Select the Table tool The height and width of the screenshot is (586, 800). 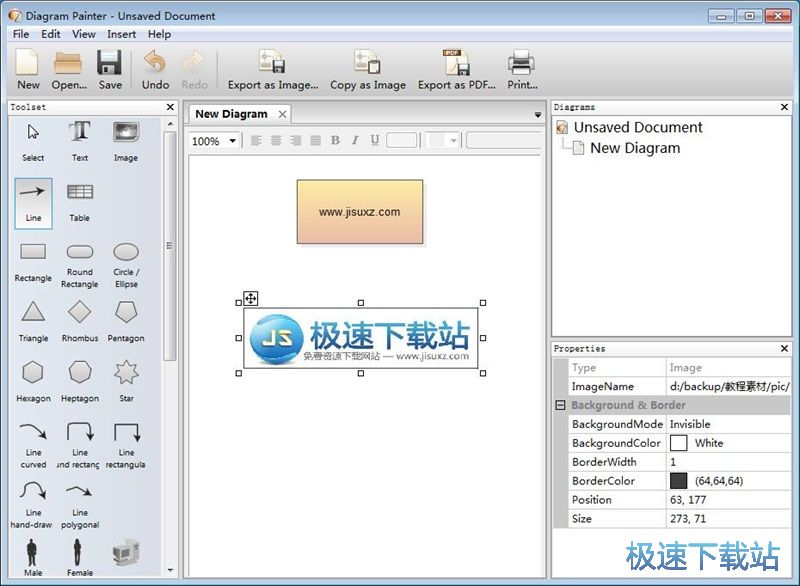click(80, 203)
